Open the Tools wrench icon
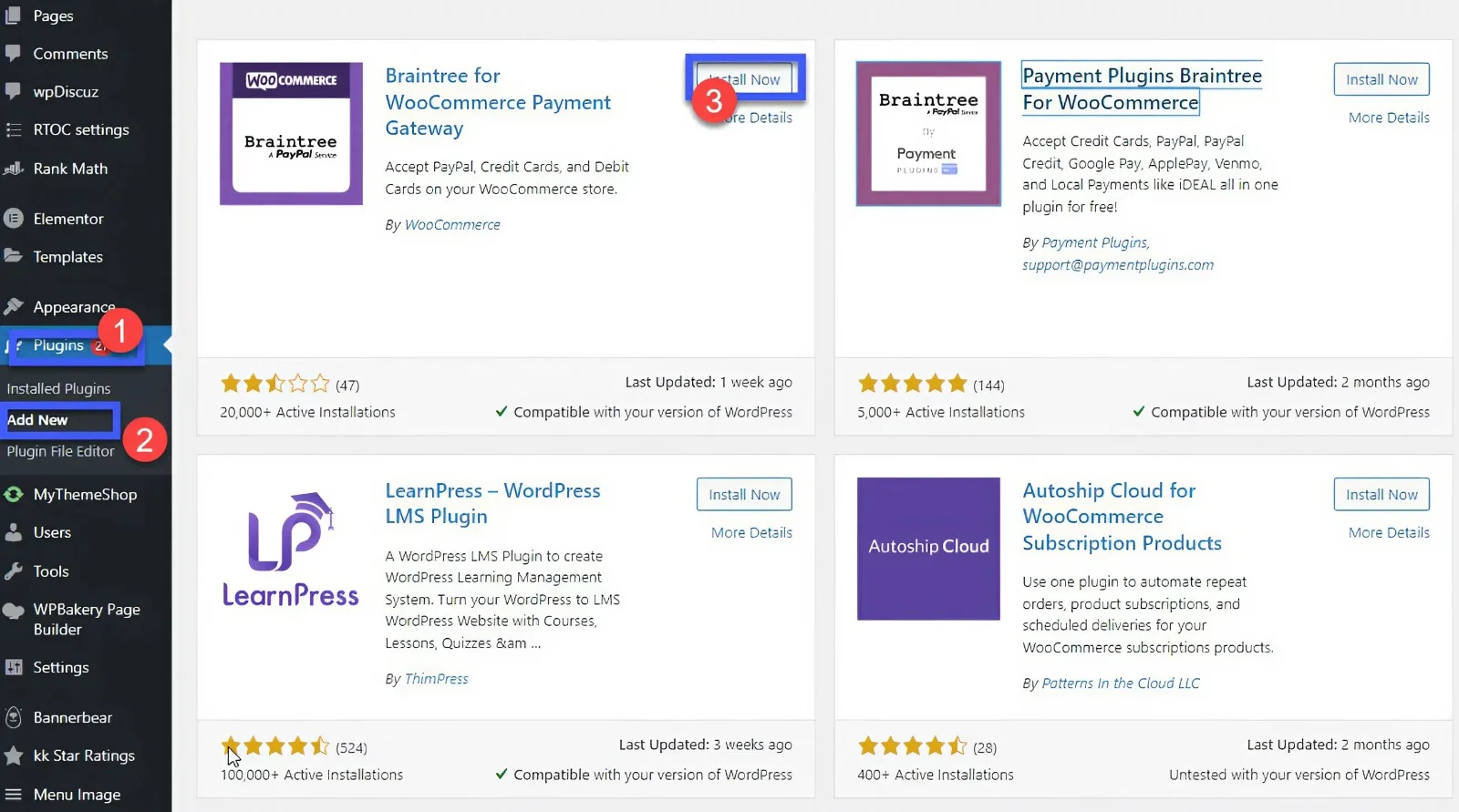The width and height of the screenshot is (1459, 812). tap(13, 571)
